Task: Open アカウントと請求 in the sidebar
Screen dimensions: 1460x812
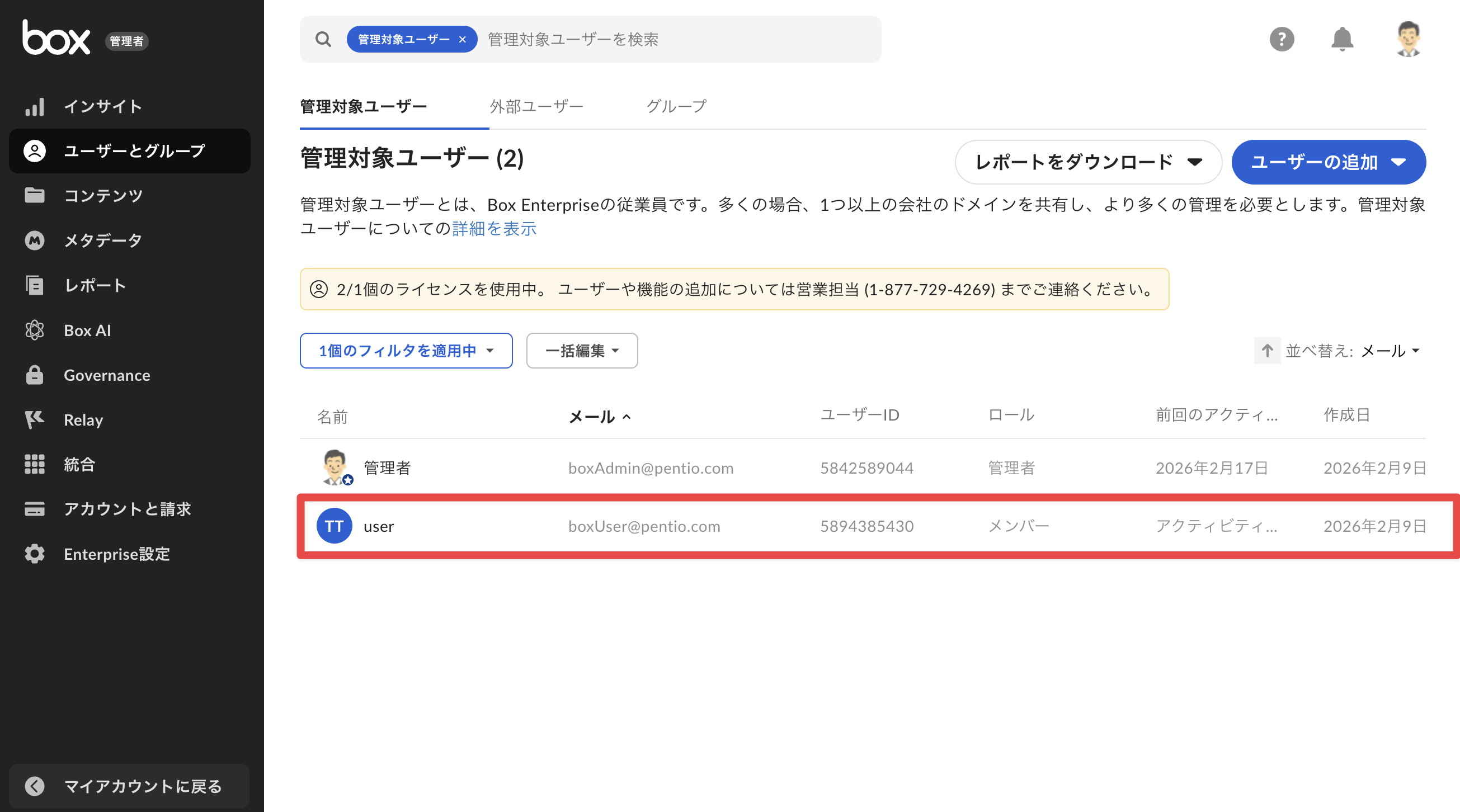Action: point(130,509)
